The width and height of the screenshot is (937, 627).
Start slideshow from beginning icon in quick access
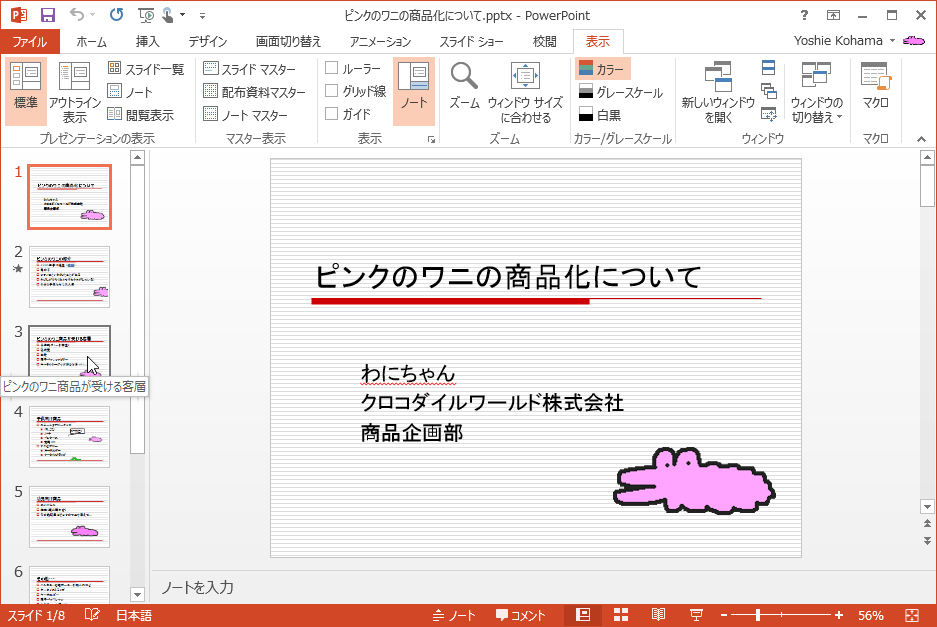[x=145, y=15]
